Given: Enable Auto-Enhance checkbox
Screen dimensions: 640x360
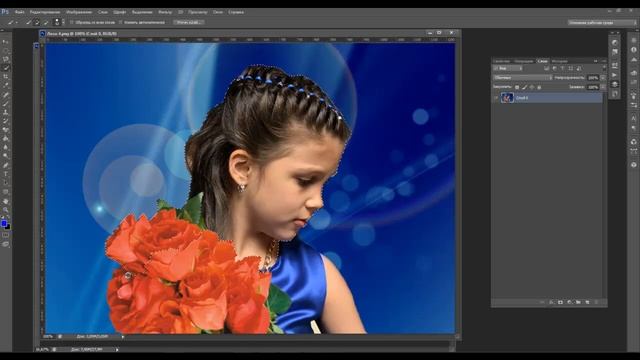Looking at the screenshot, I should pyautogui.click(x=121, y=22).
